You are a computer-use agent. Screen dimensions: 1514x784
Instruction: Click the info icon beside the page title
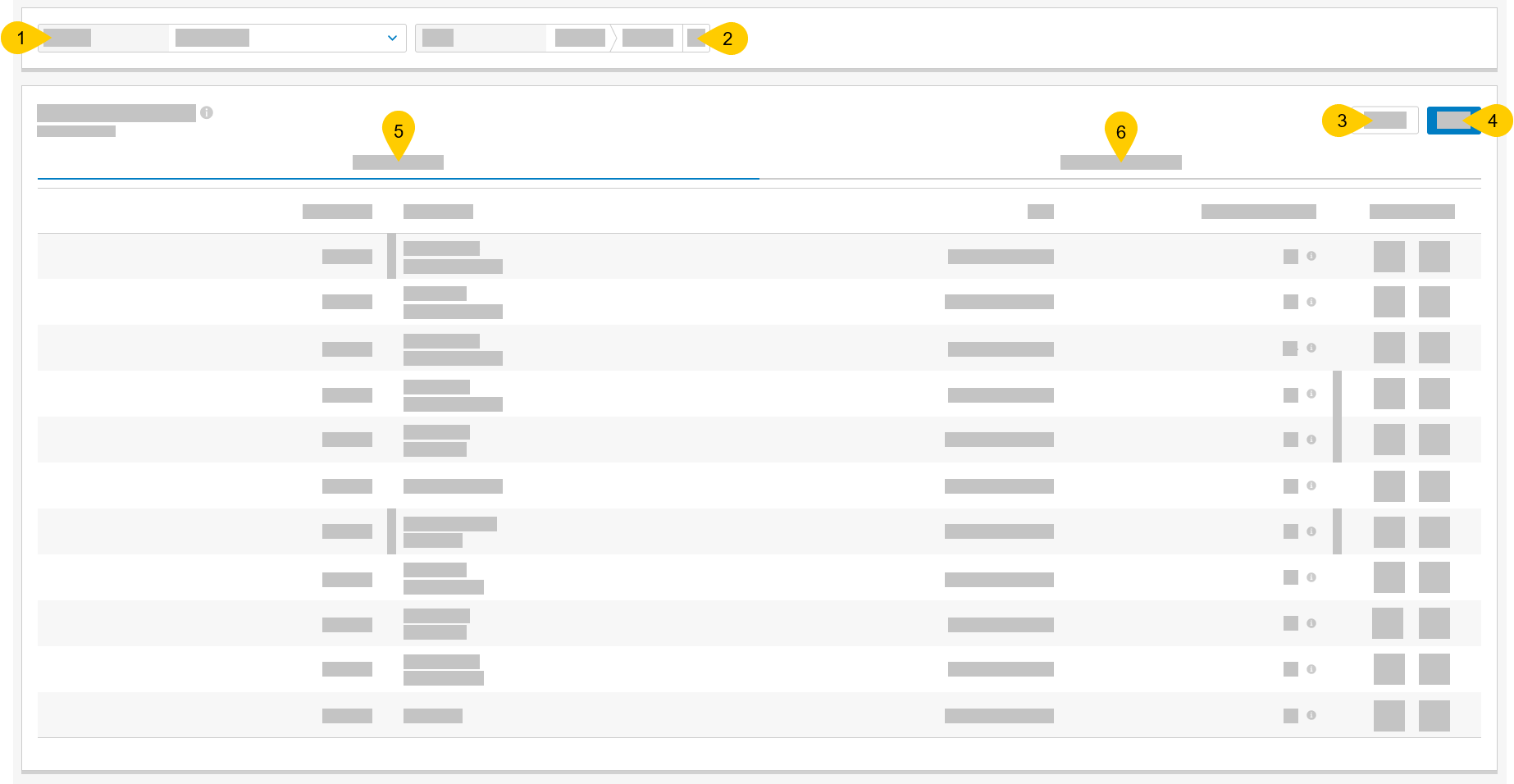click(207, 112)
